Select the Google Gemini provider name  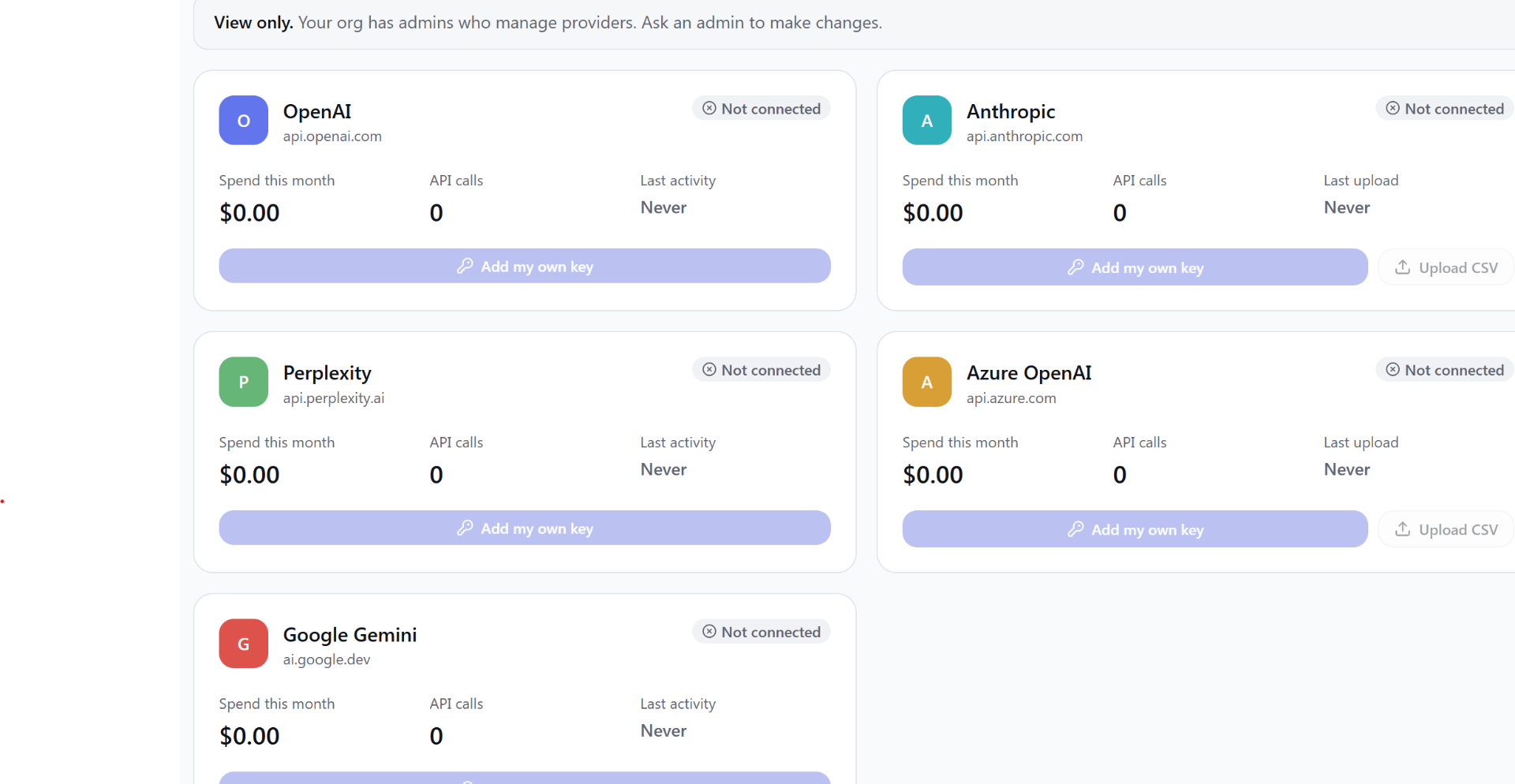tap(350, 634)
